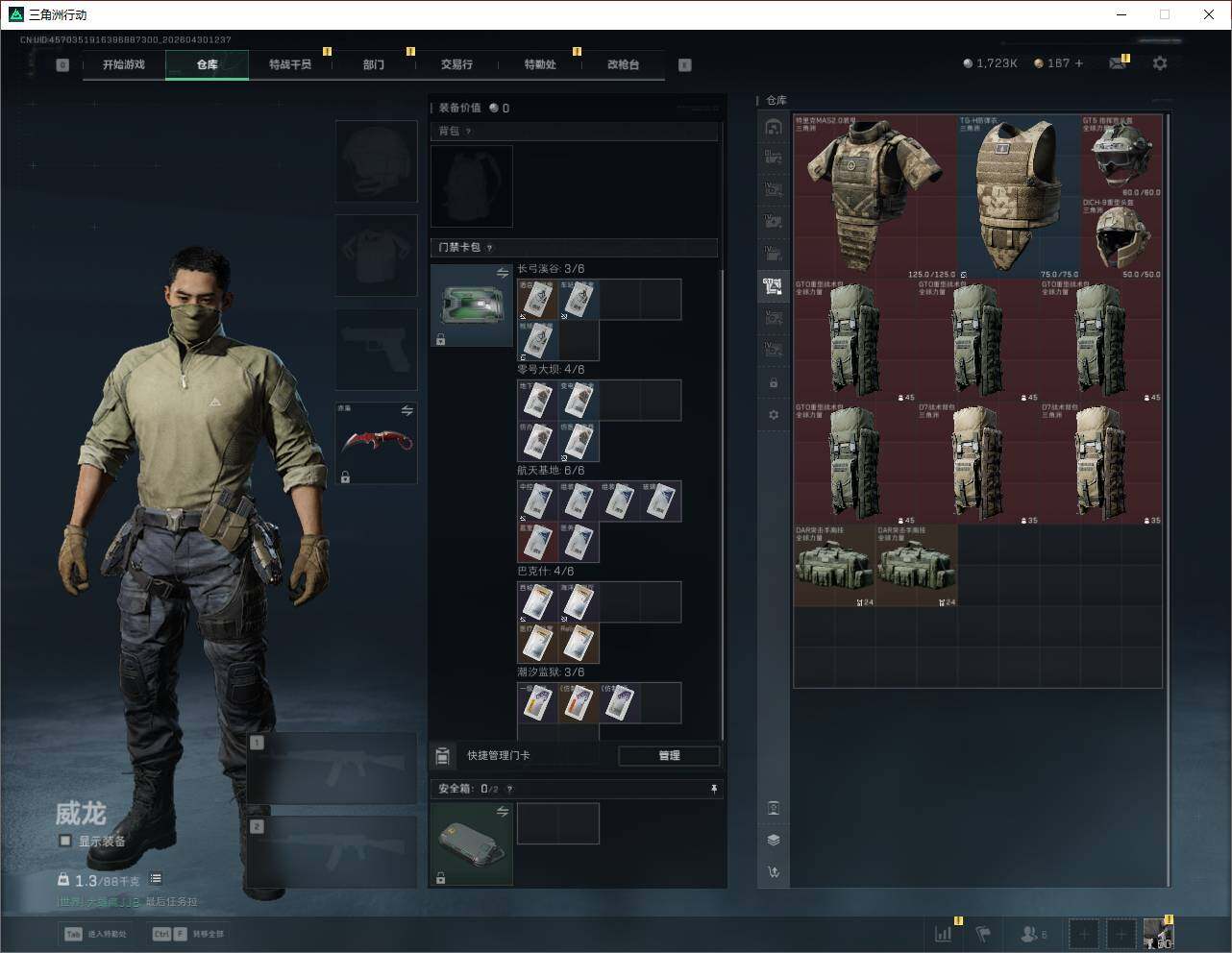The width and height of the screenshot is (1232, 953).
Task: Select the 特里克MAS2.0 armor item
Action: pos(875,197)
